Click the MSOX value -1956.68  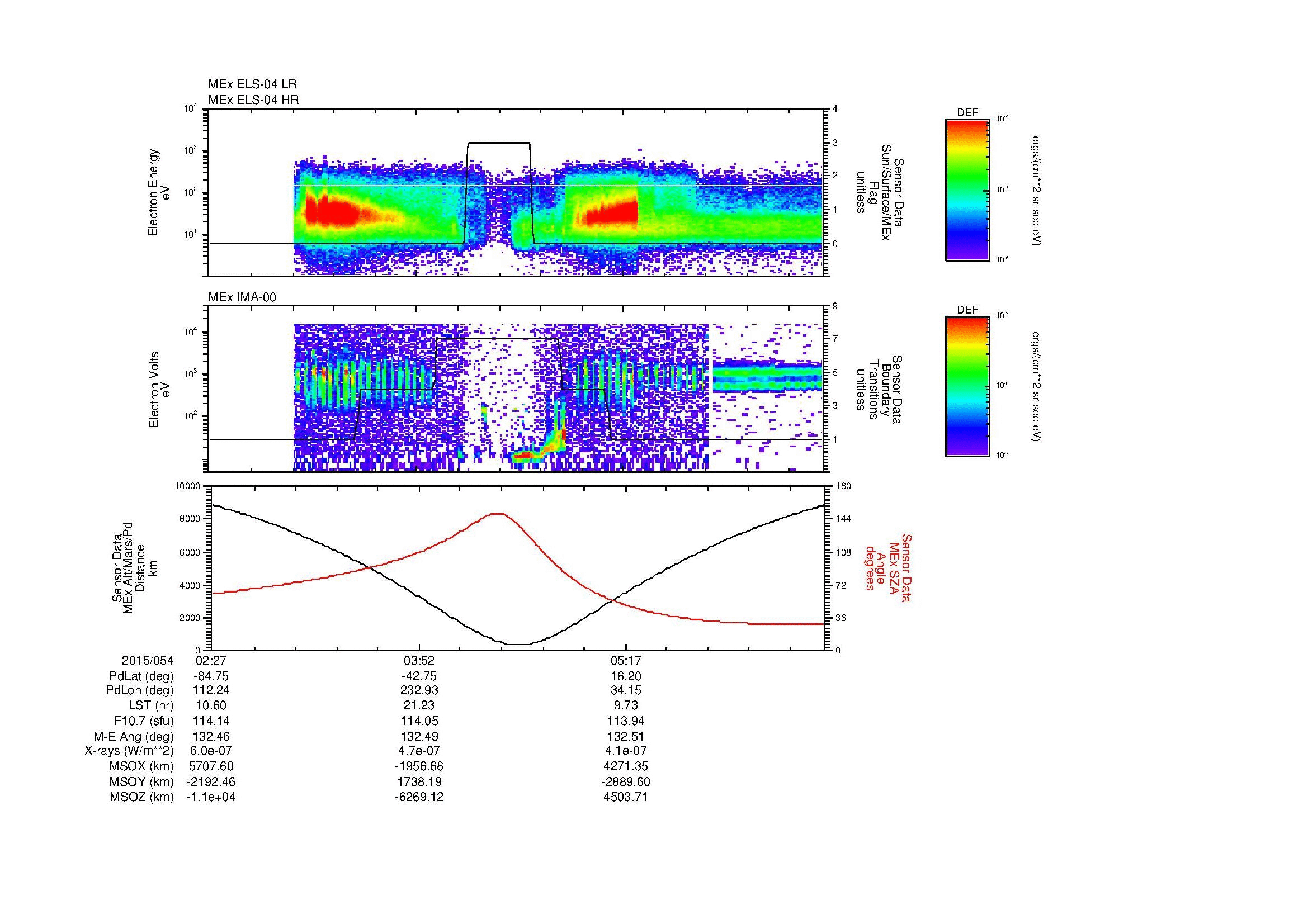coord(419,766)
